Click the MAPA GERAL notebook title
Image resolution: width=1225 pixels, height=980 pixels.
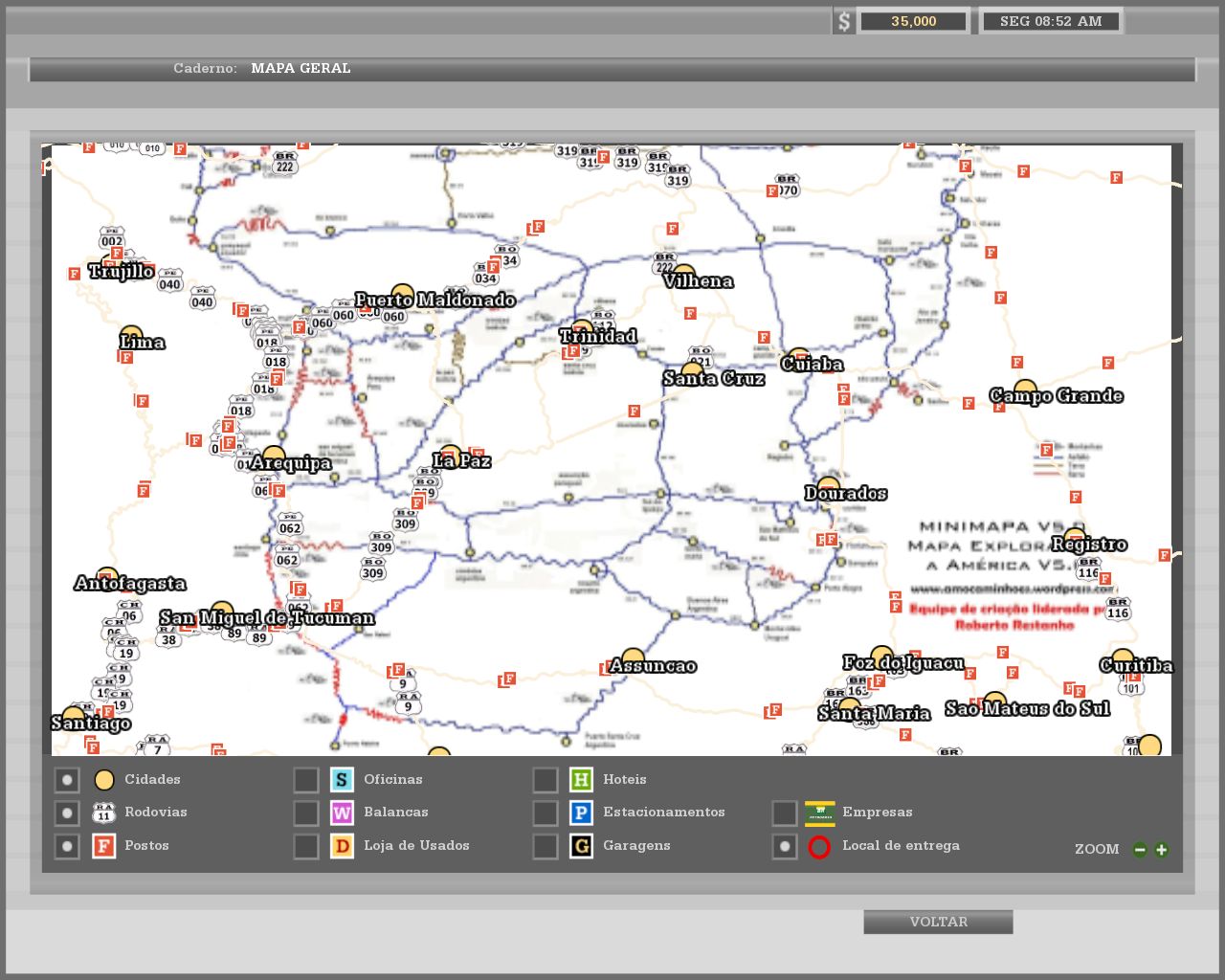pyautogui.click(x=301, y=68)
